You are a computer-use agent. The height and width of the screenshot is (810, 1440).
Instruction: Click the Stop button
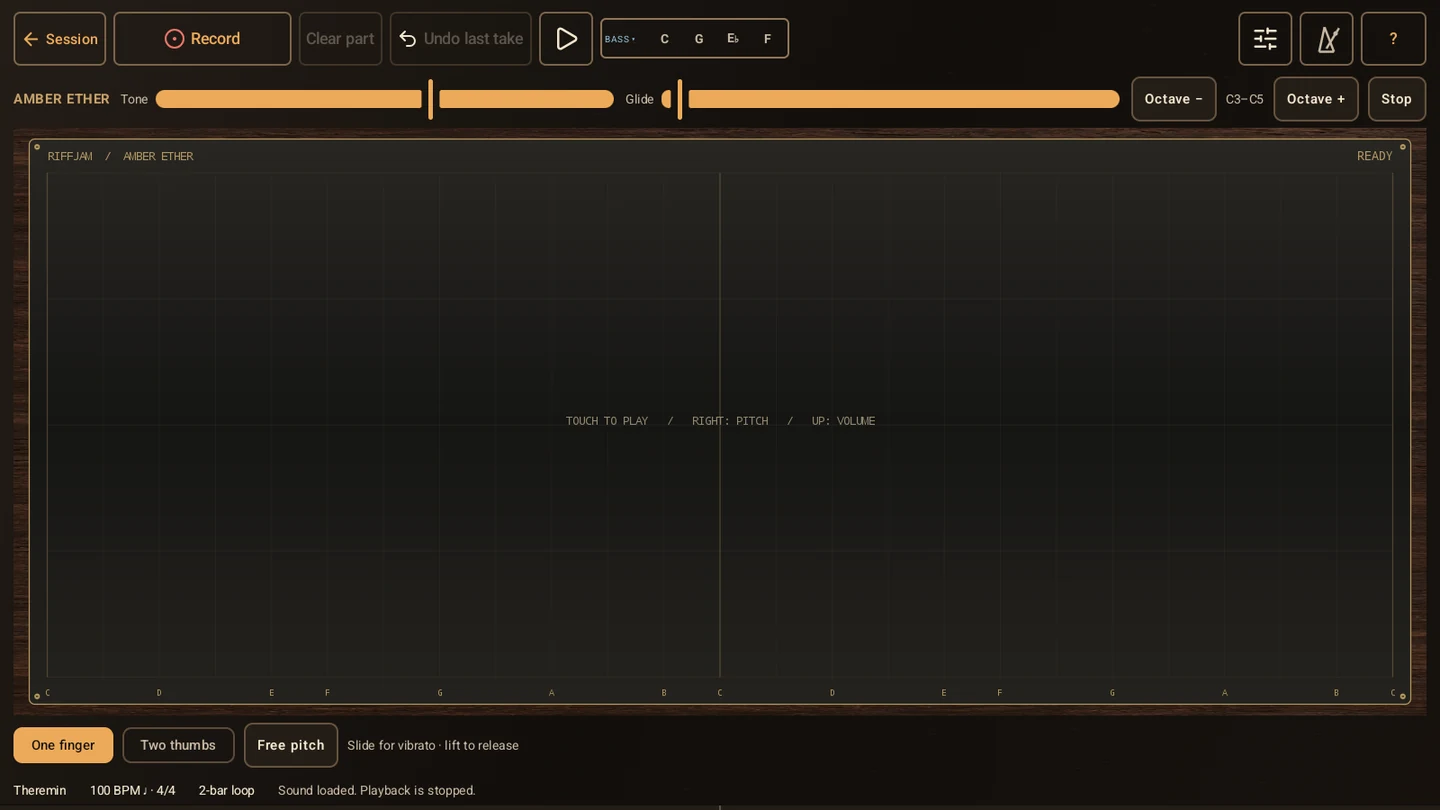tap(1397, 99)
